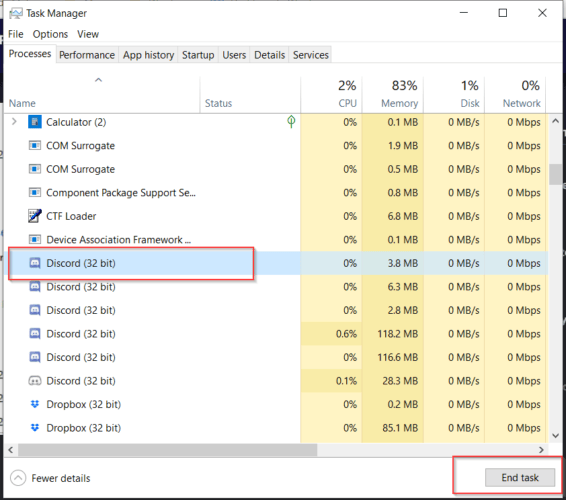Select the CTF Loader process name
The width and height of the screenshot is (566, 500).
(x=71, y=216)
